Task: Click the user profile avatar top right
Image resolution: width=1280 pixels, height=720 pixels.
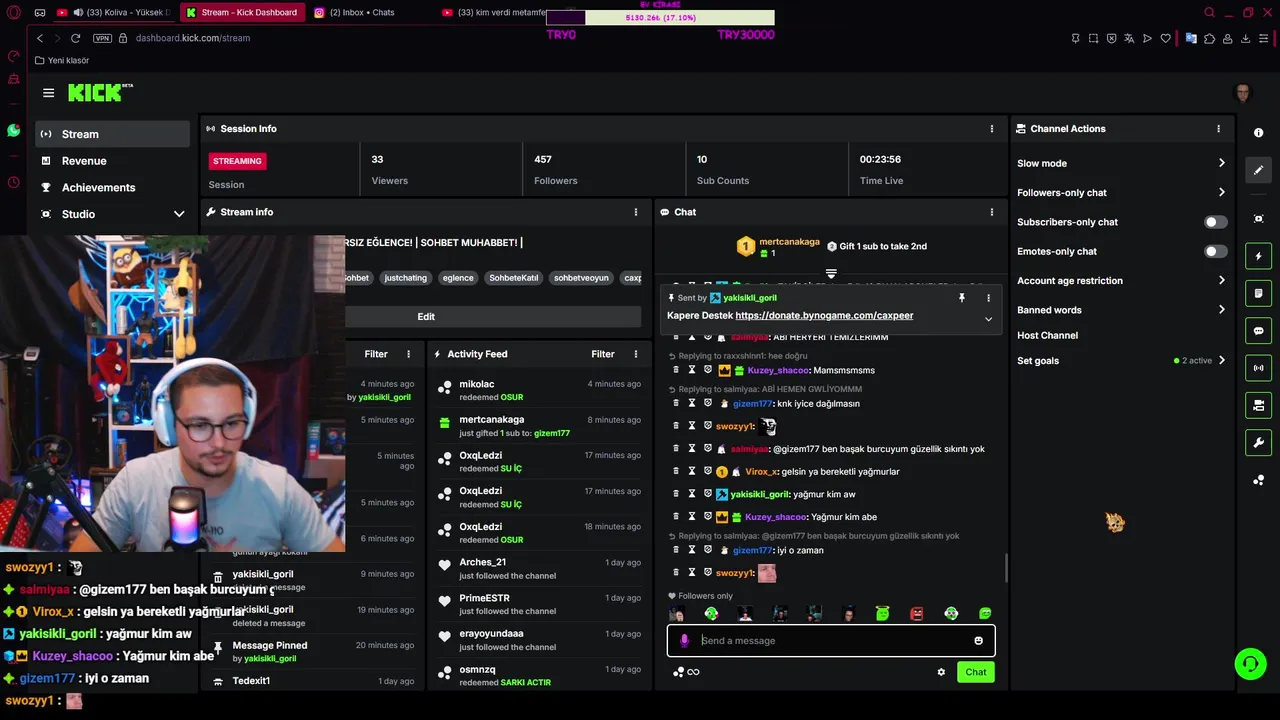Action: coord(1243,93)
